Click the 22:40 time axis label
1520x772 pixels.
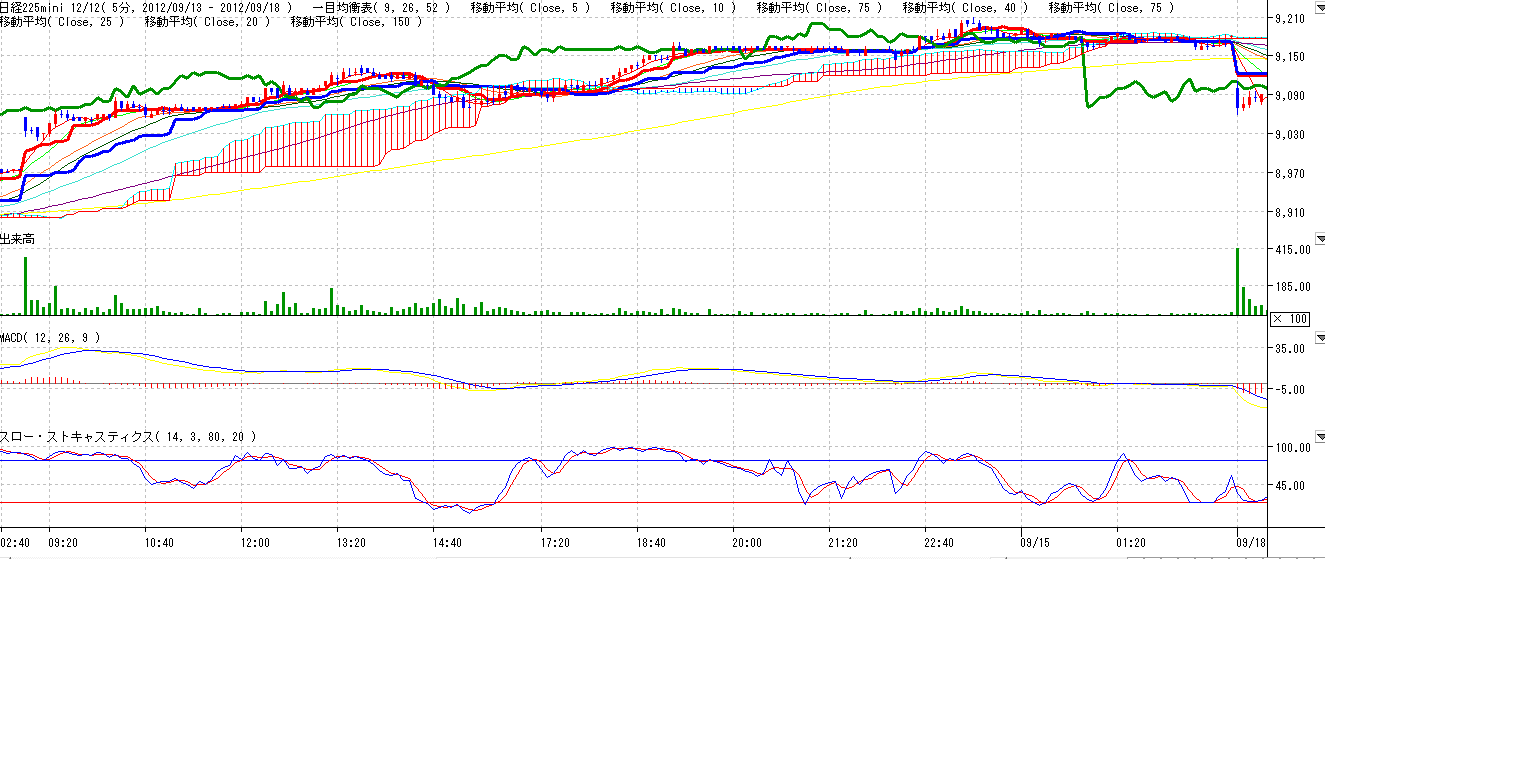[x=939, y=543]
